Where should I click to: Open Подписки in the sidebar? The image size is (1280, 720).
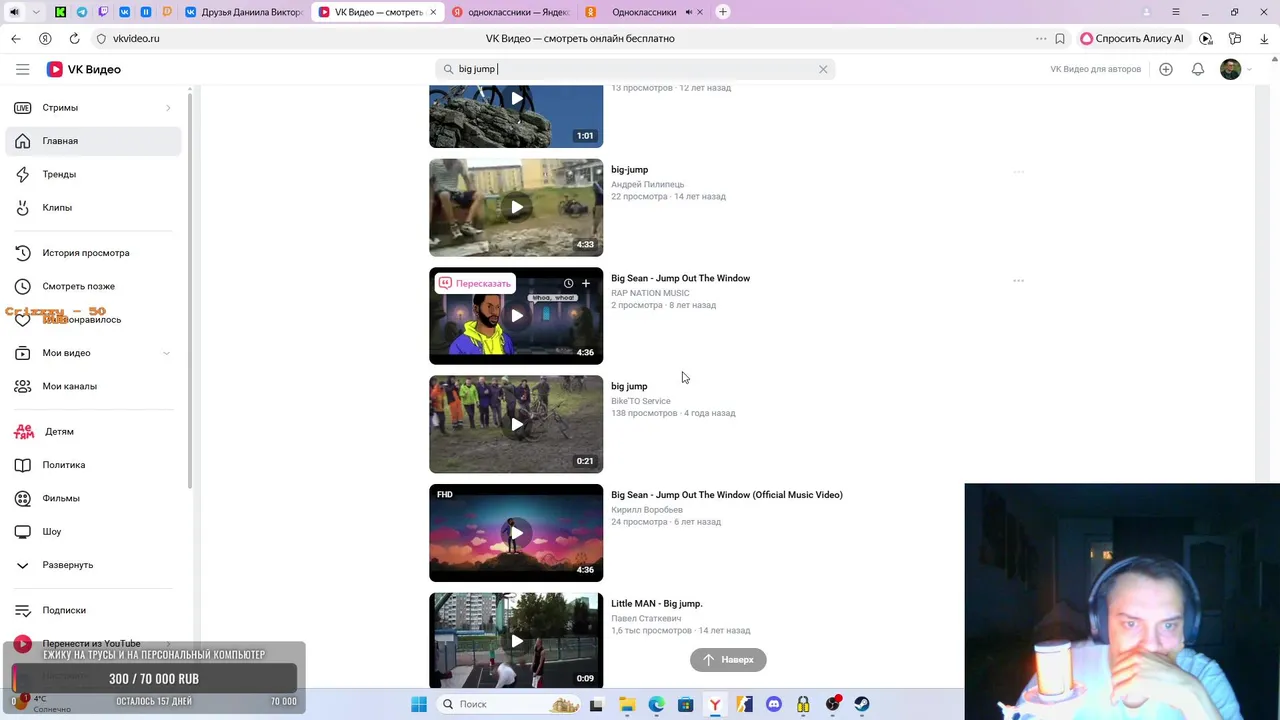(93, 610)
